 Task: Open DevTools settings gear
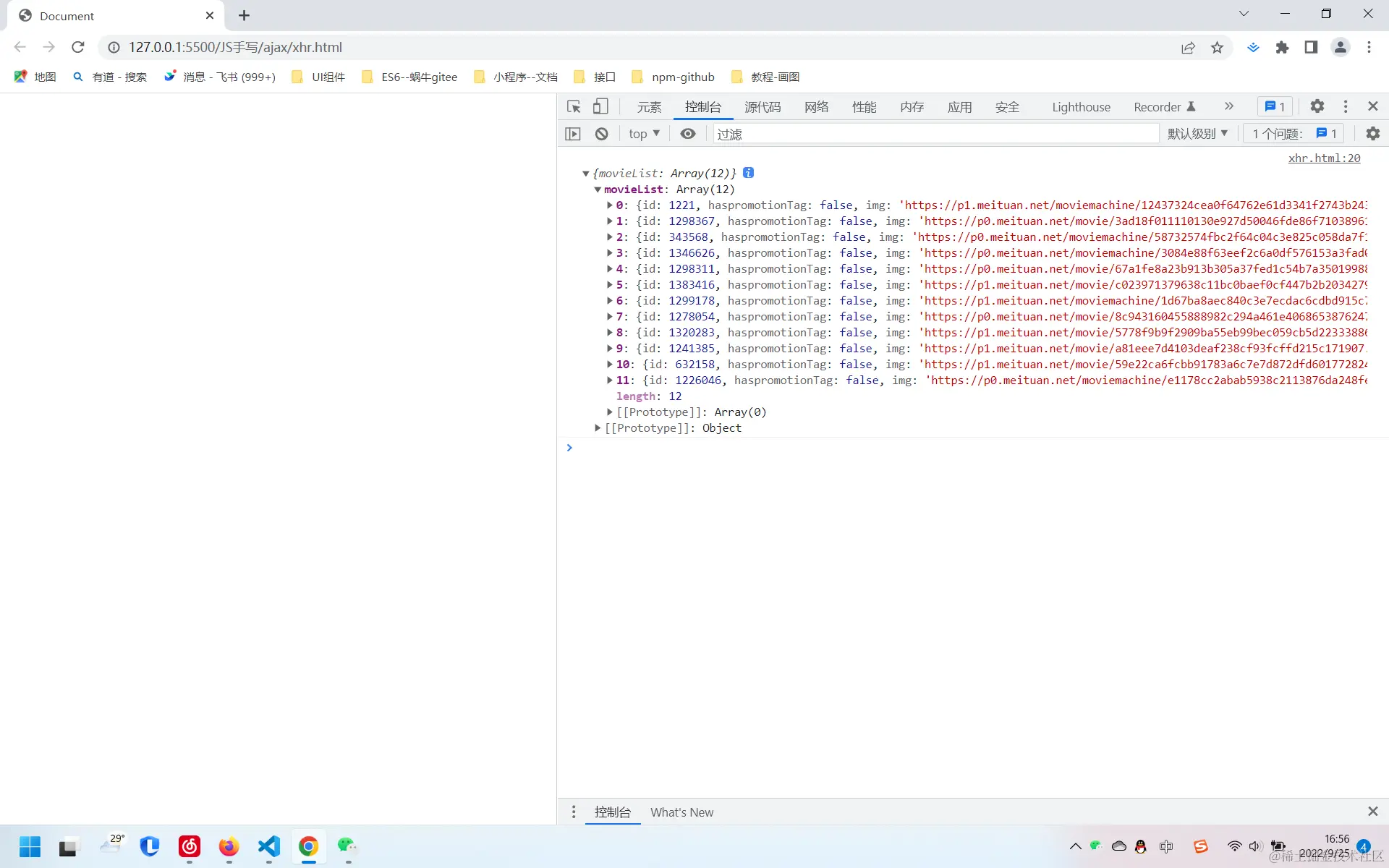tap(1317, 106)
